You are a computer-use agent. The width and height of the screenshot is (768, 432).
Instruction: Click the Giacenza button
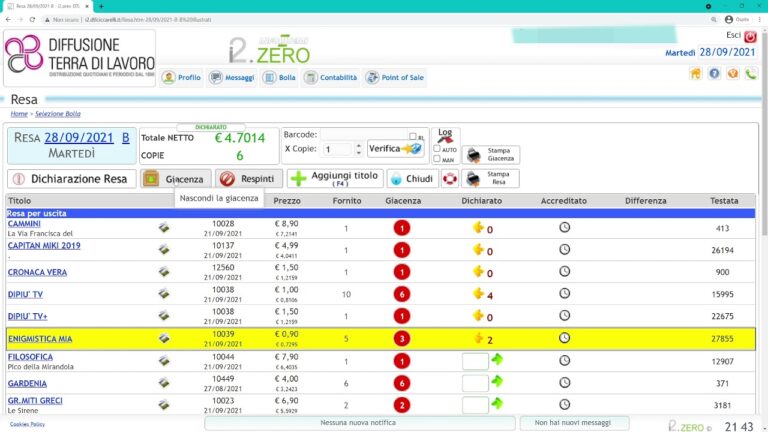(176, 179)
